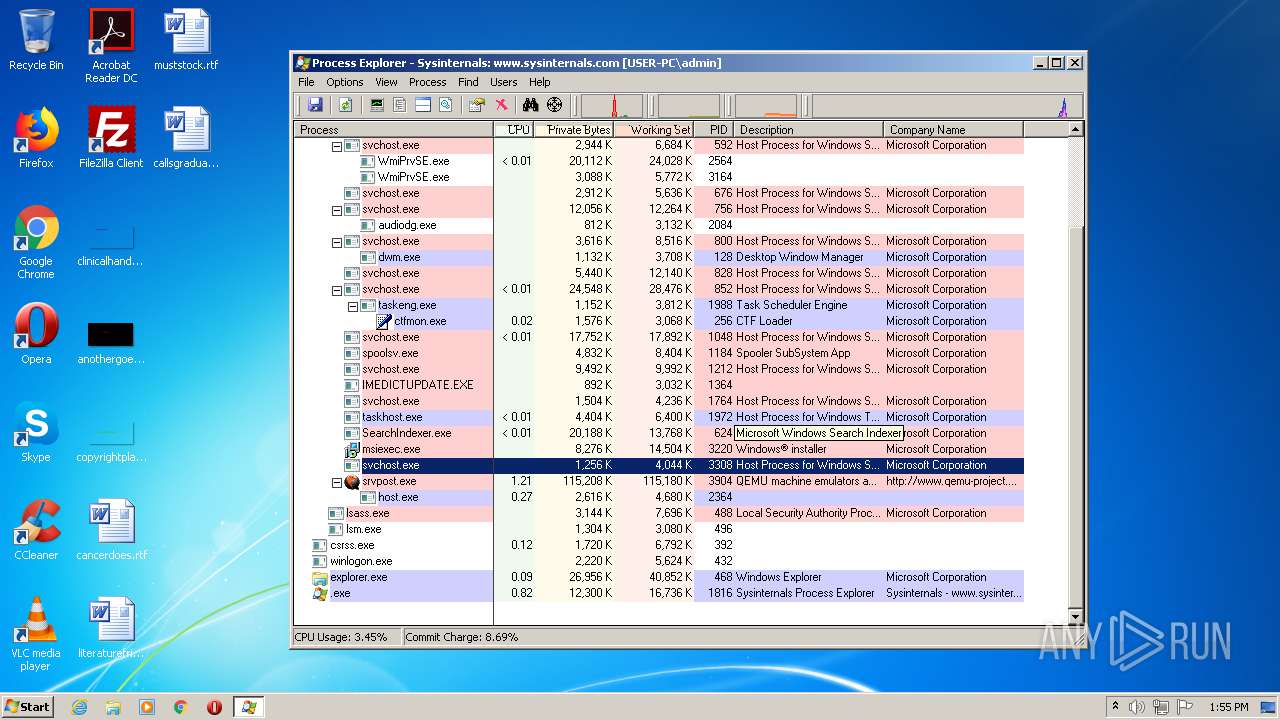Select the Acrobat Reader DC desktop icon
Image resolution: width=1280 pixels, height=720 pixels.
111,46
